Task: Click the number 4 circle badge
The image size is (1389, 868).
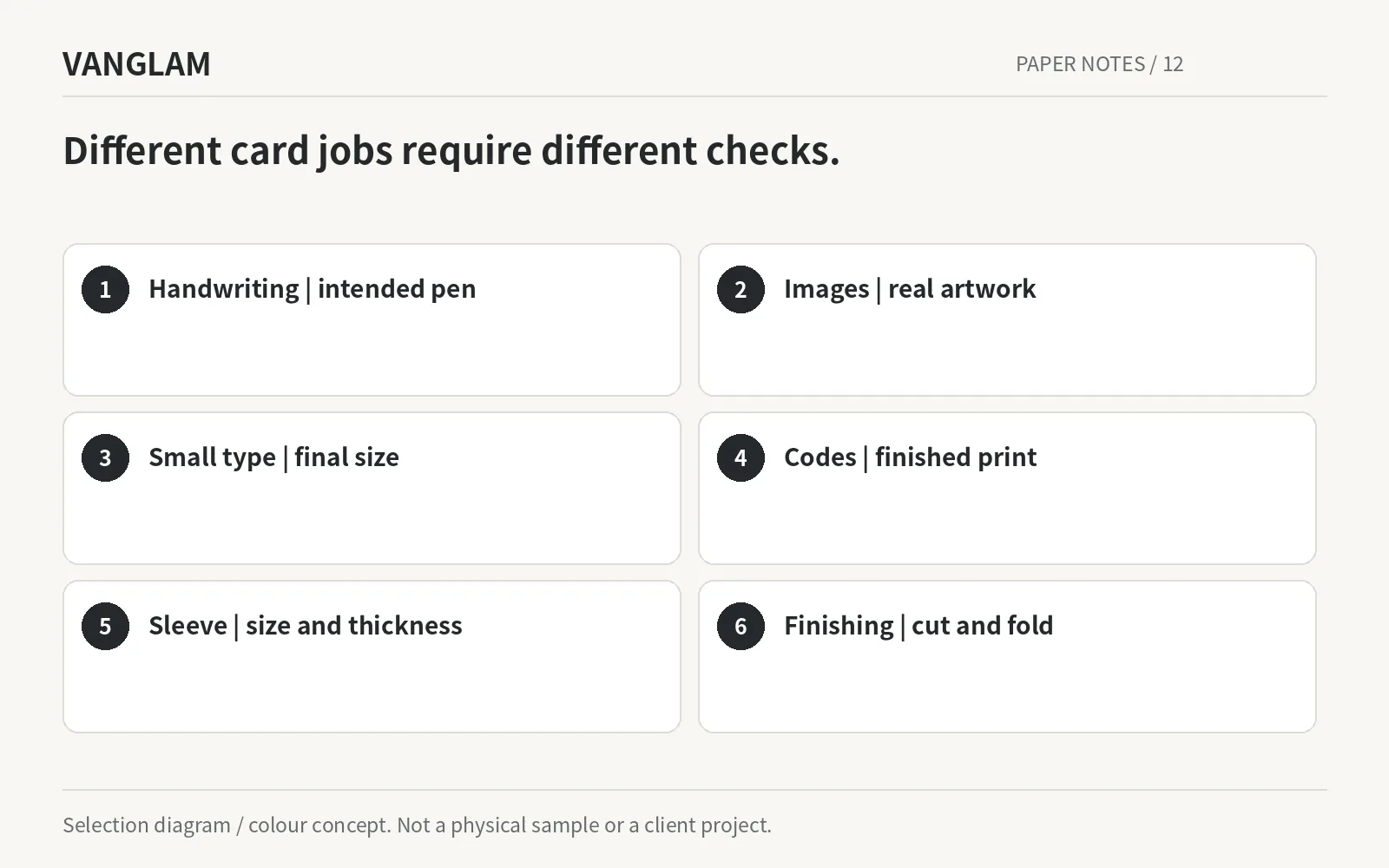Action: [741, 457]
